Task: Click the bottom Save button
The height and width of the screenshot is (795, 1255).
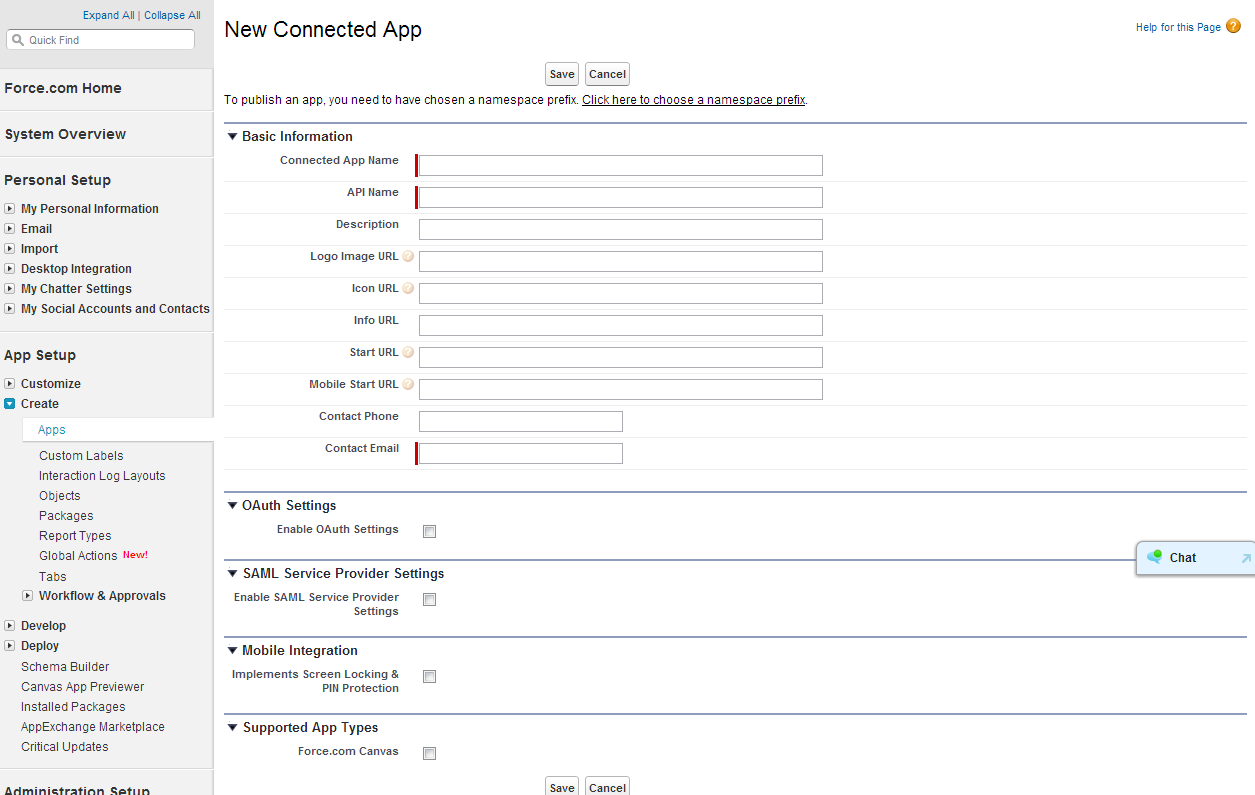Action: pyautogui.click(x=562, y=786)
